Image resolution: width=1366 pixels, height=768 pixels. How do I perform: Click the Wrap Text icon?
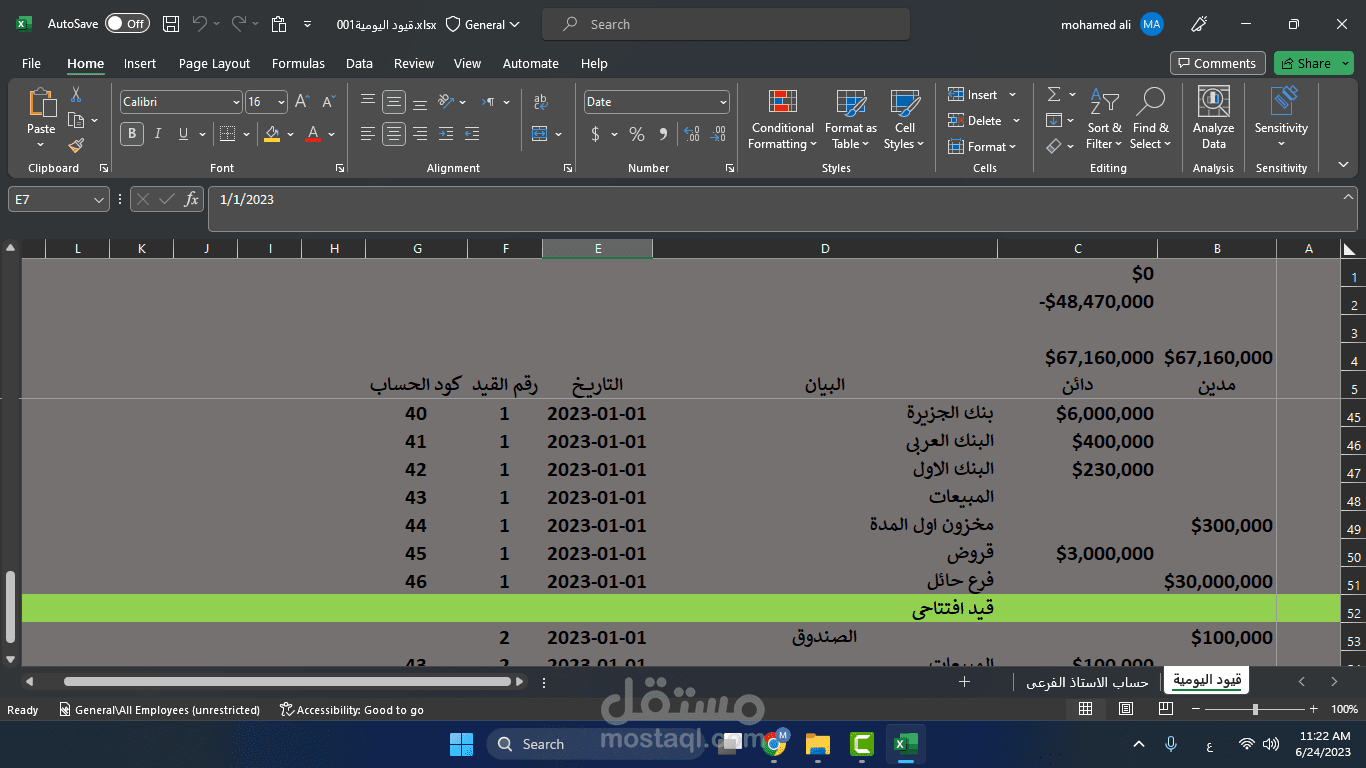point(541,102)
